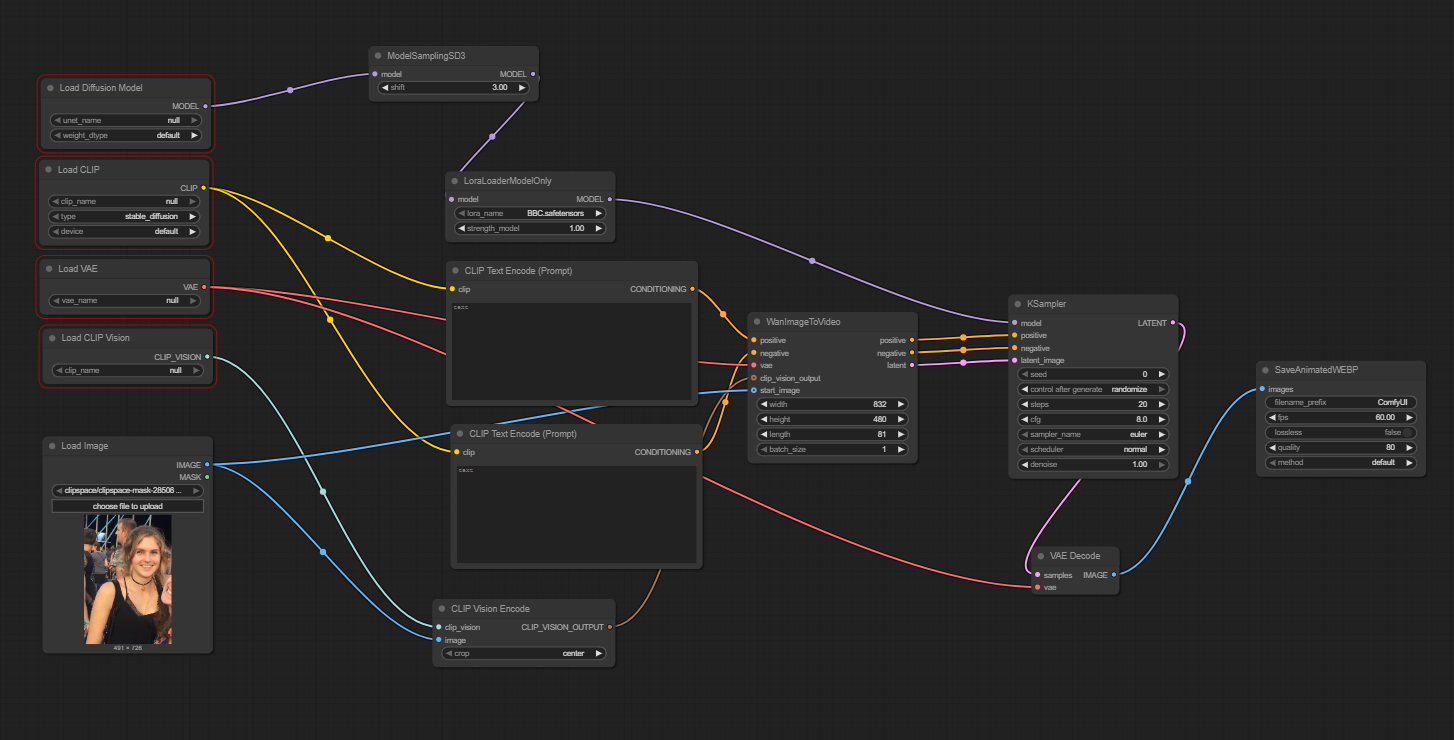The image size is (1454, 740).
Task: Open the device dropdown in Load CLIP
Action: click(x=125, y=231)
